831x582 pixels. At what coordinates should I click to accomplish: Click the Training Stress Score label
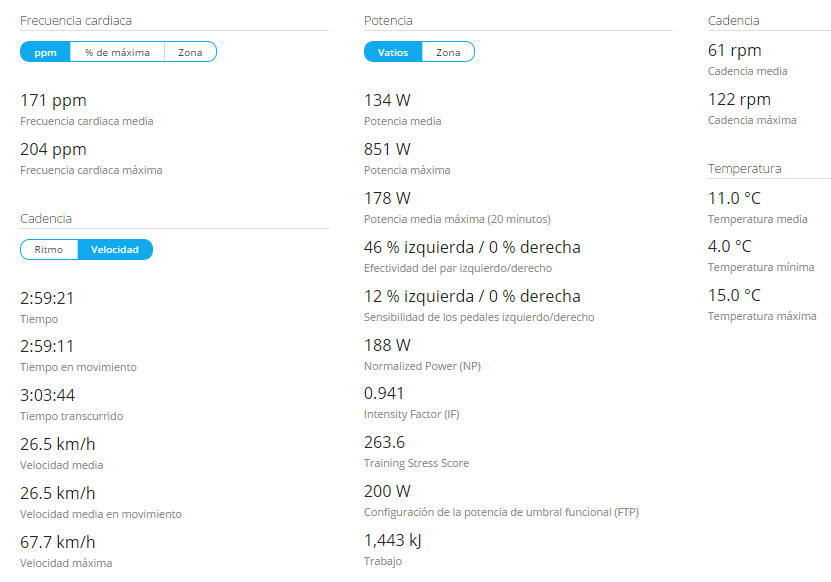click(x=416, y=463)
